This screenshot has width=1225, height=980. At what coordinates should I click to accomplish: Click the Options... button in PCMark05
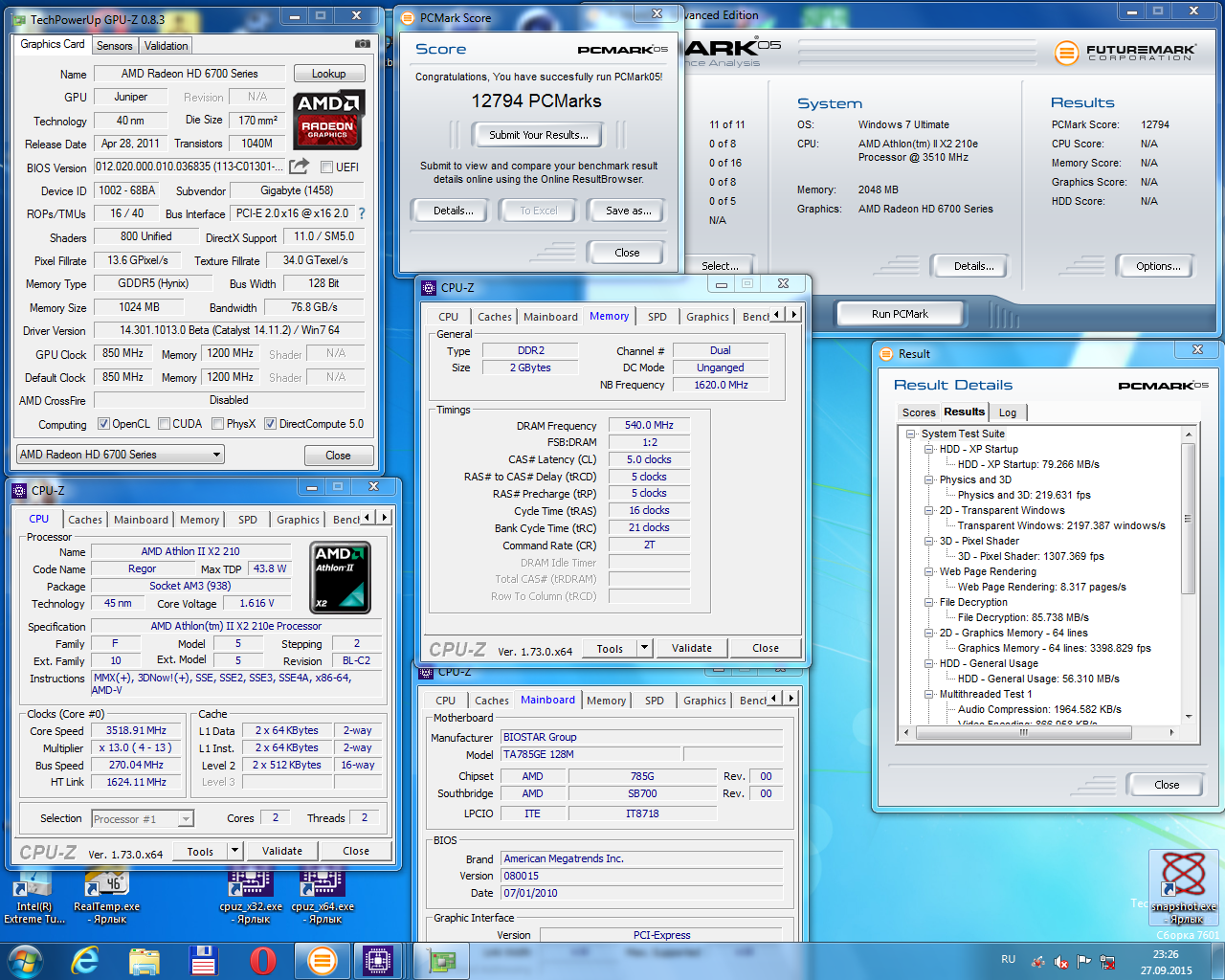[x=1158, y=266]
